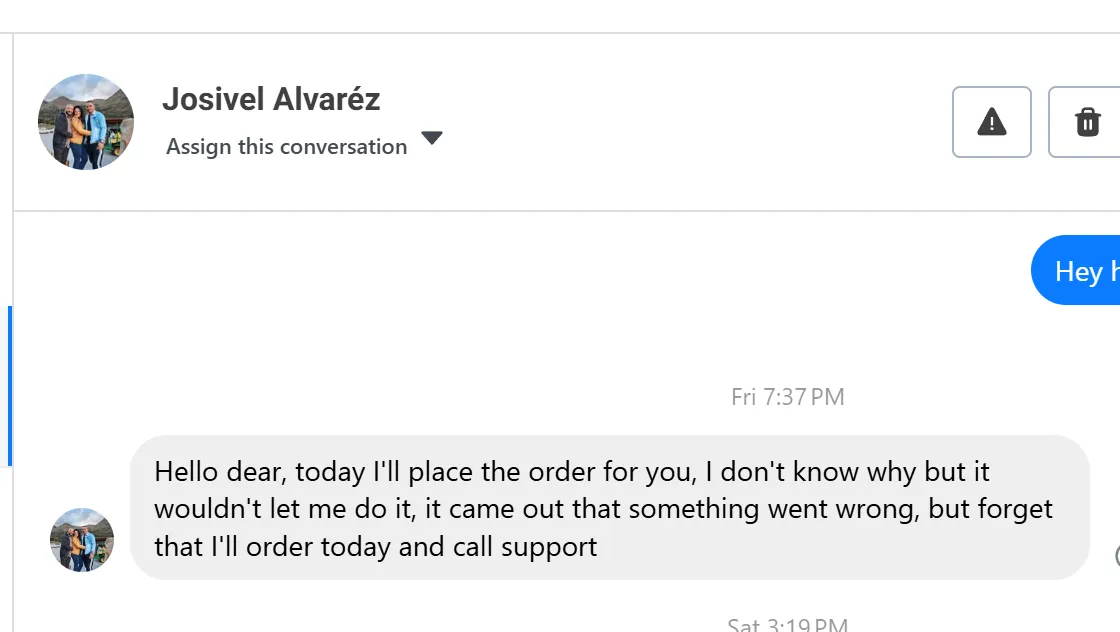Open the contact name Josivel Alvaréz
Image resolution: width=1120 pixels, height=632 pixels.
(x=271, y=100)
